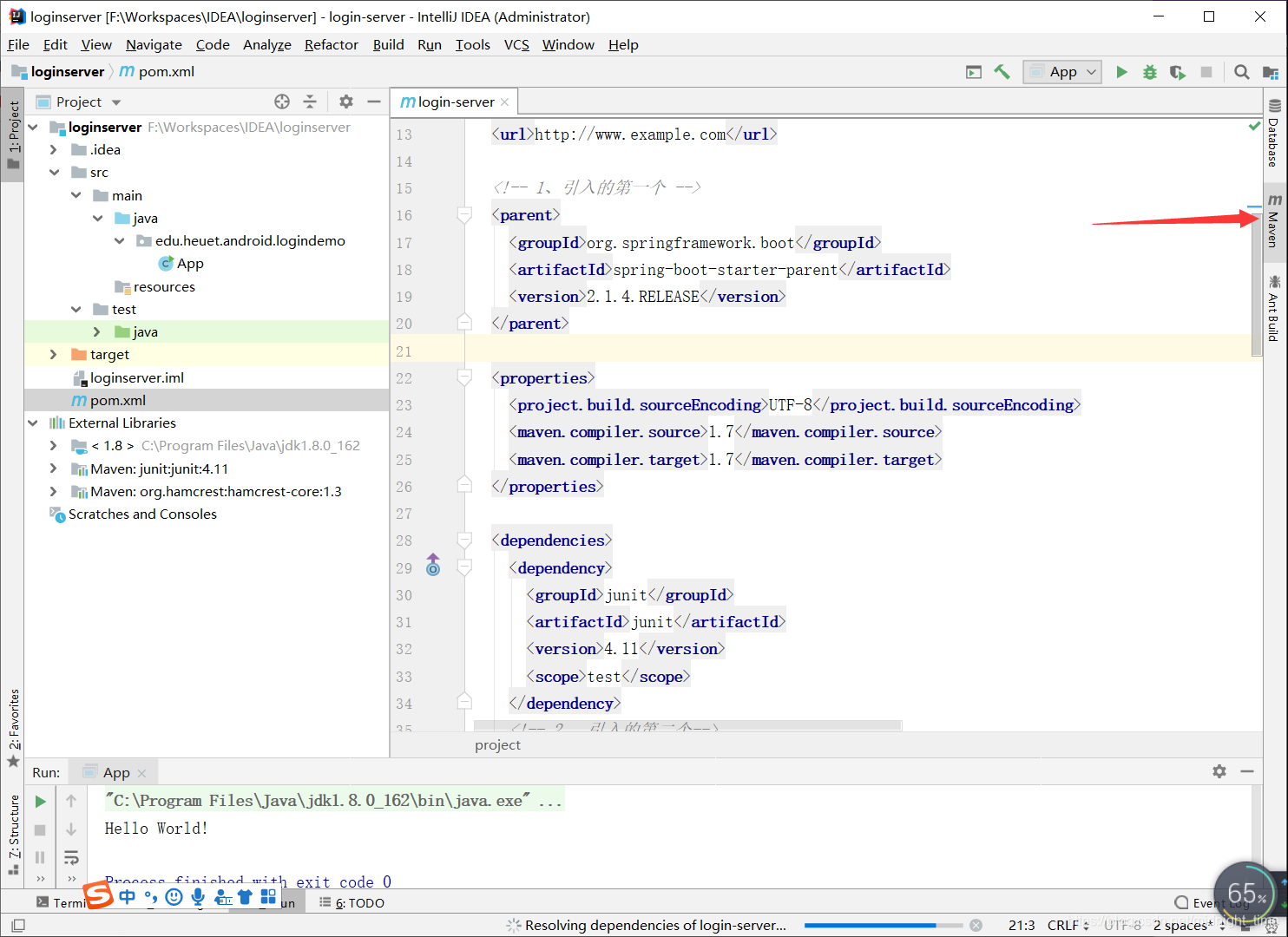This screenshot has height=937, width=1288.
Task: Run App with coverage icon
Action: pyautogui.click(x=1178, y=72)
